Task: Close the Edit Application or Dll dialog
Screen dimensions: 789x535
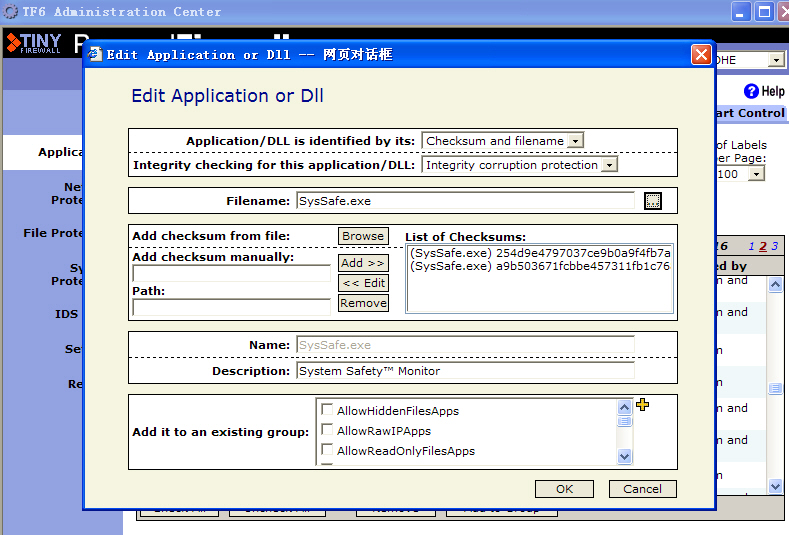Action: pyautogui.click(x=701, y=54)
